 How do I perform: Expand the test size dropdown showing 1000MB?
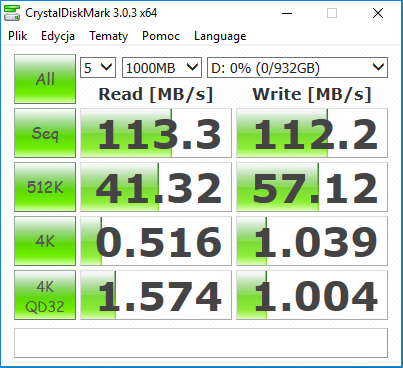click(162, 68)
